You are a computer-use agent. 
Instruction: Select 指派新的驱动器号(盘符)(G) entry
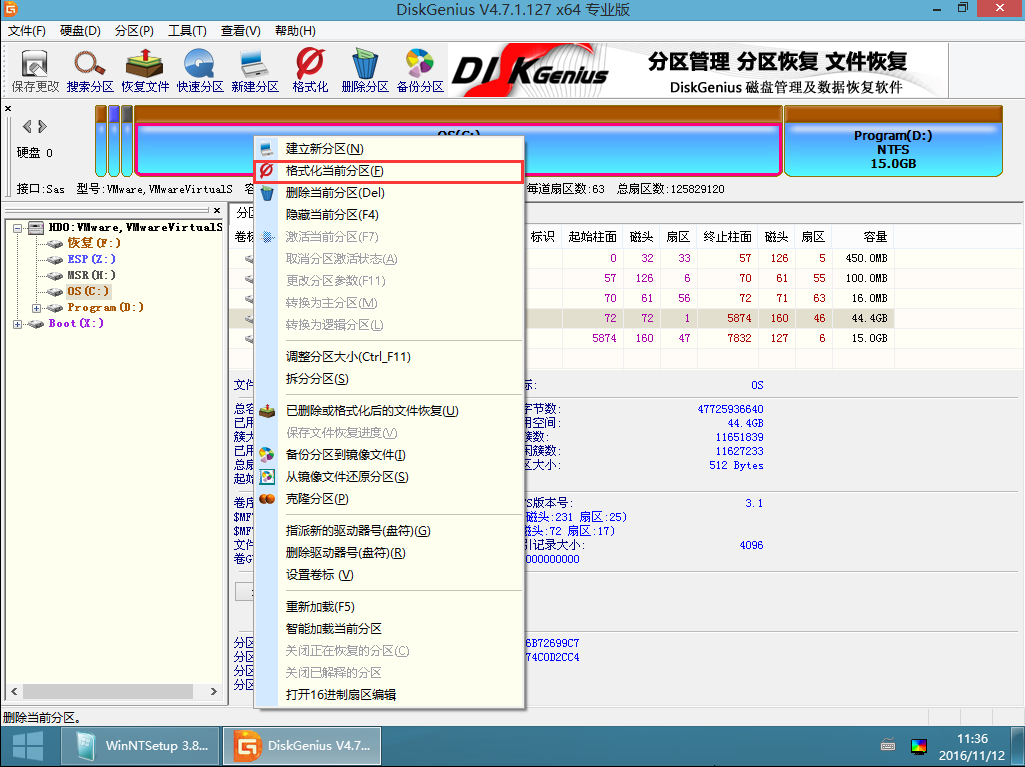pyautogui.click(x=390, y=531)
